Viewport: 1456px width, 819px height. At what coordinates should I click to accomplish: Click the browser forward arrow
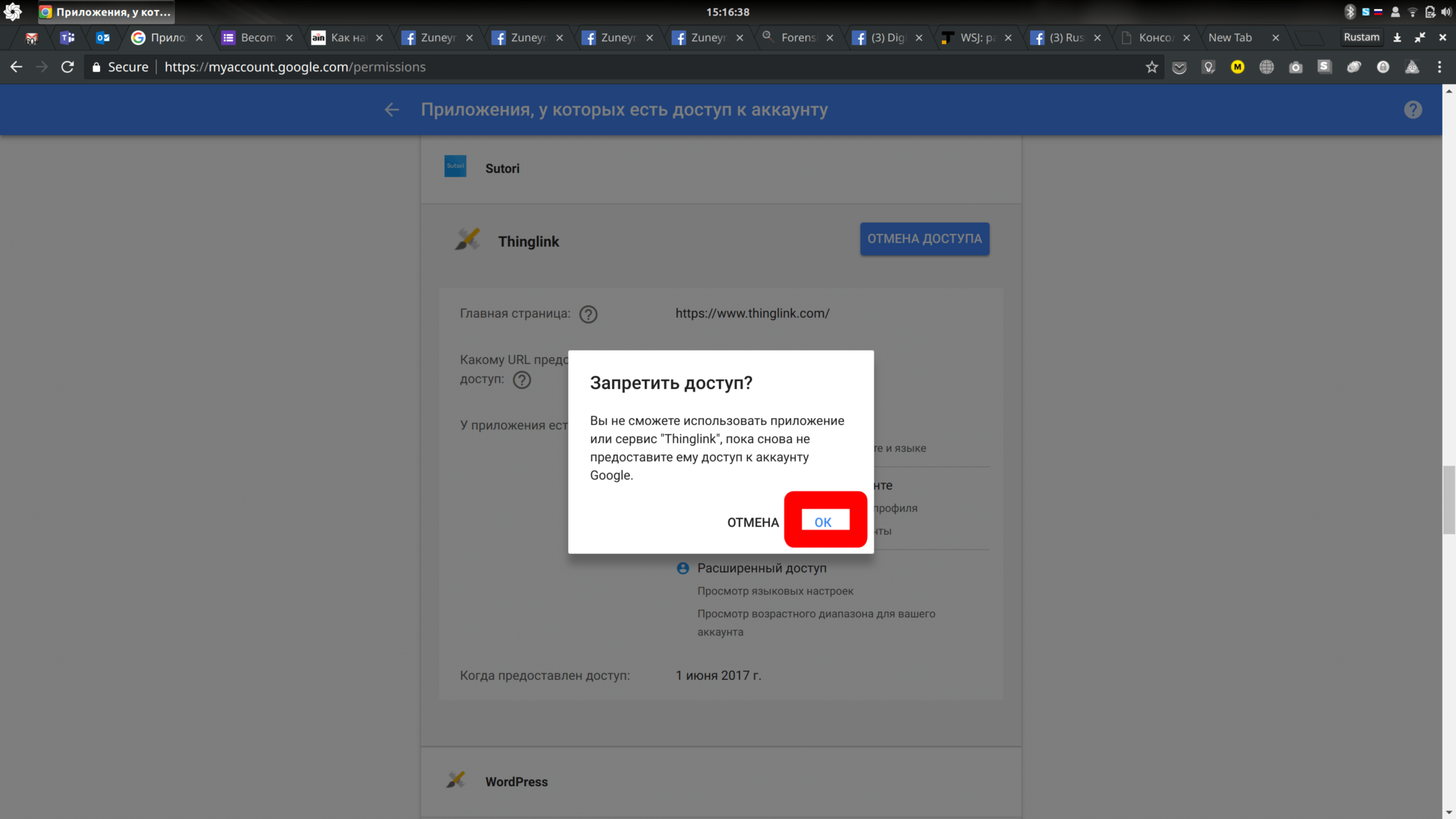tap(42, 67)
